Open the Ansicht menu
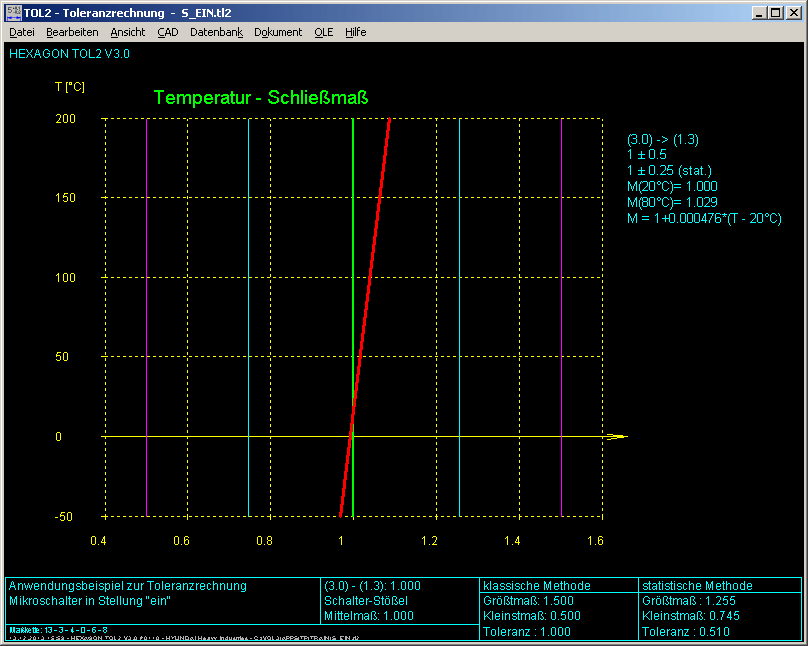808x646 pixels. click(x=127, y=32)
